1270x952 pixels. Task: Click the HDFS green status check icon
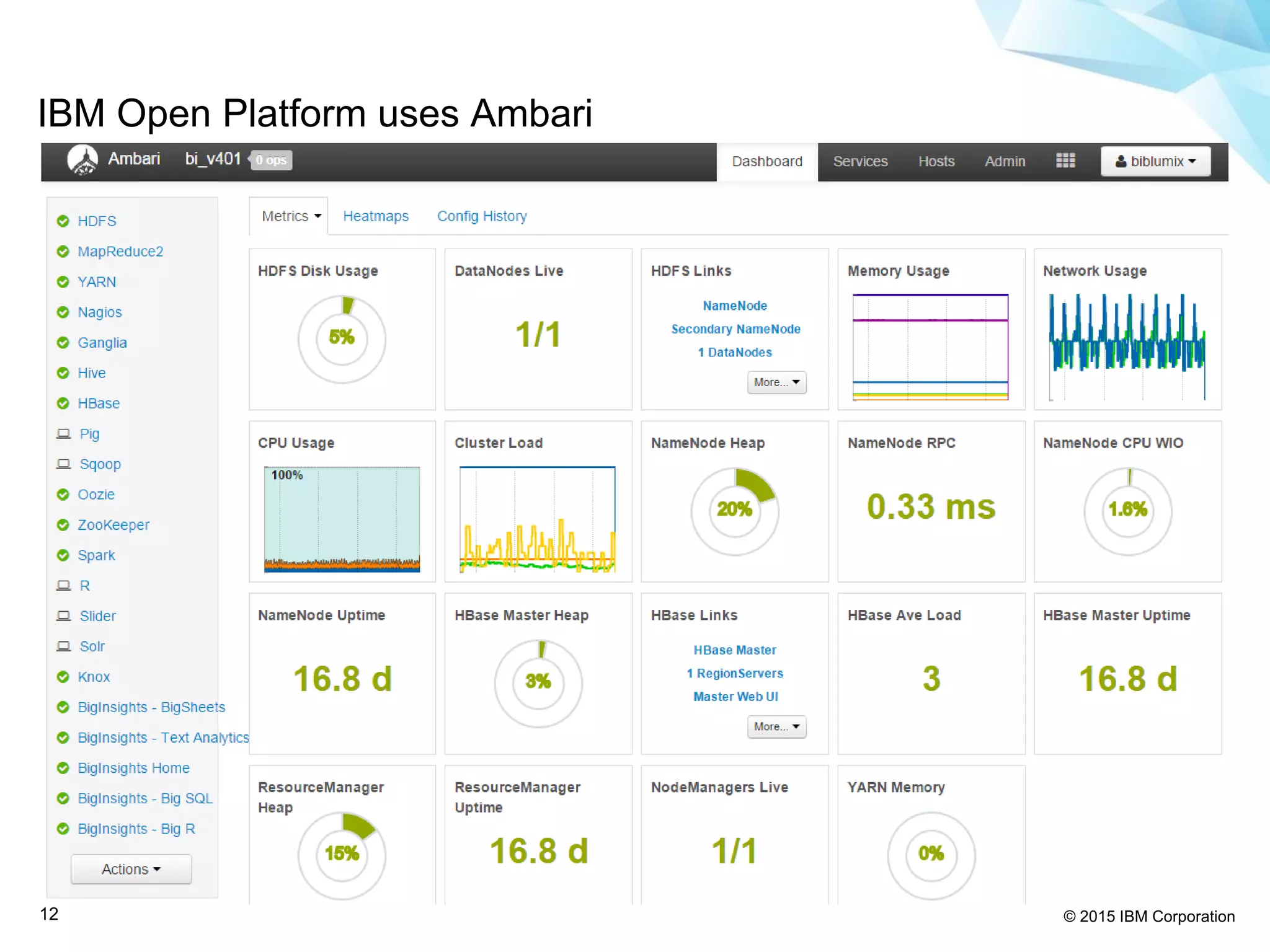[x=63, y=221]
